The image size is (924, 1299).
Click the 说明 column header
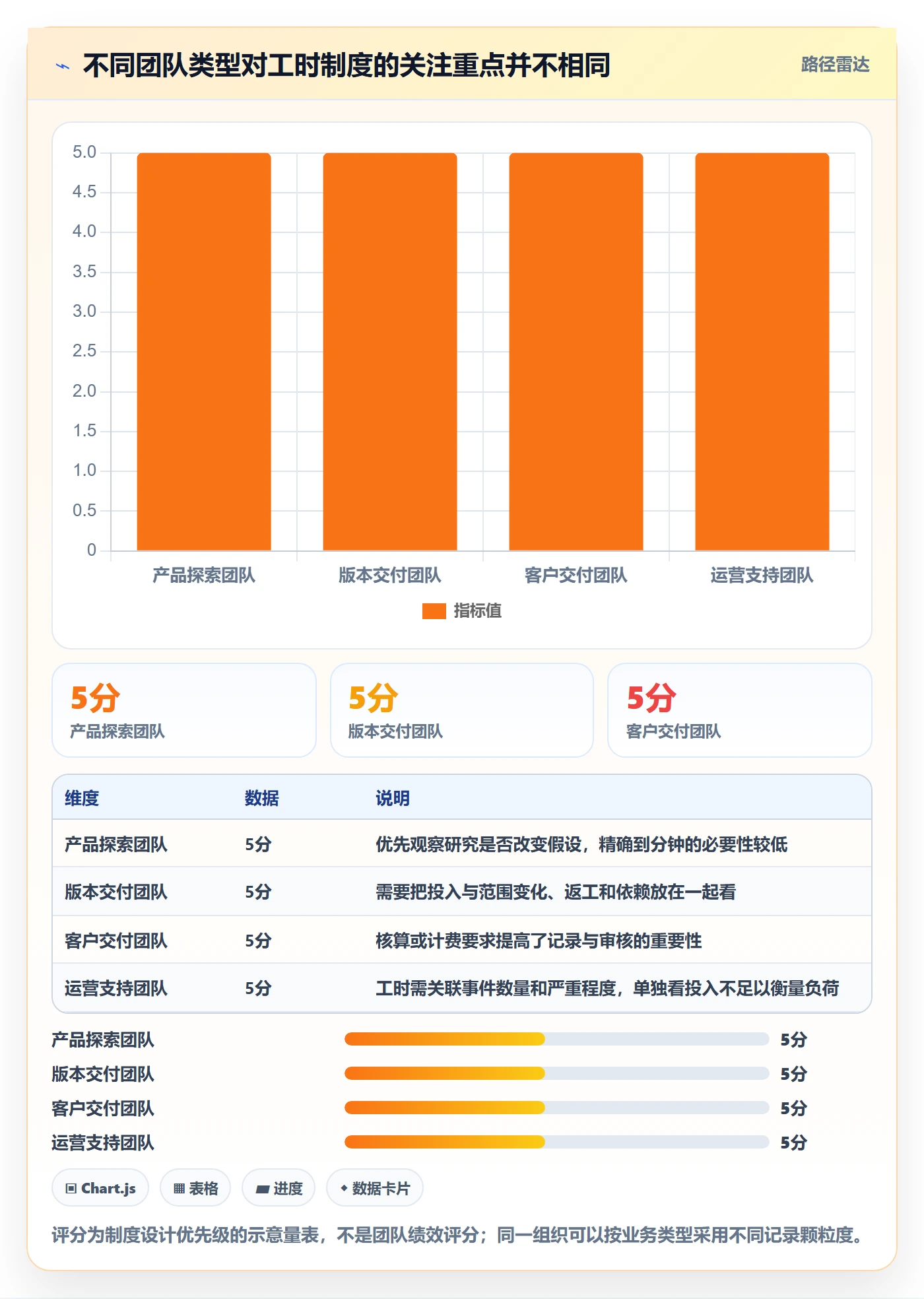click(x=393, y=798)
